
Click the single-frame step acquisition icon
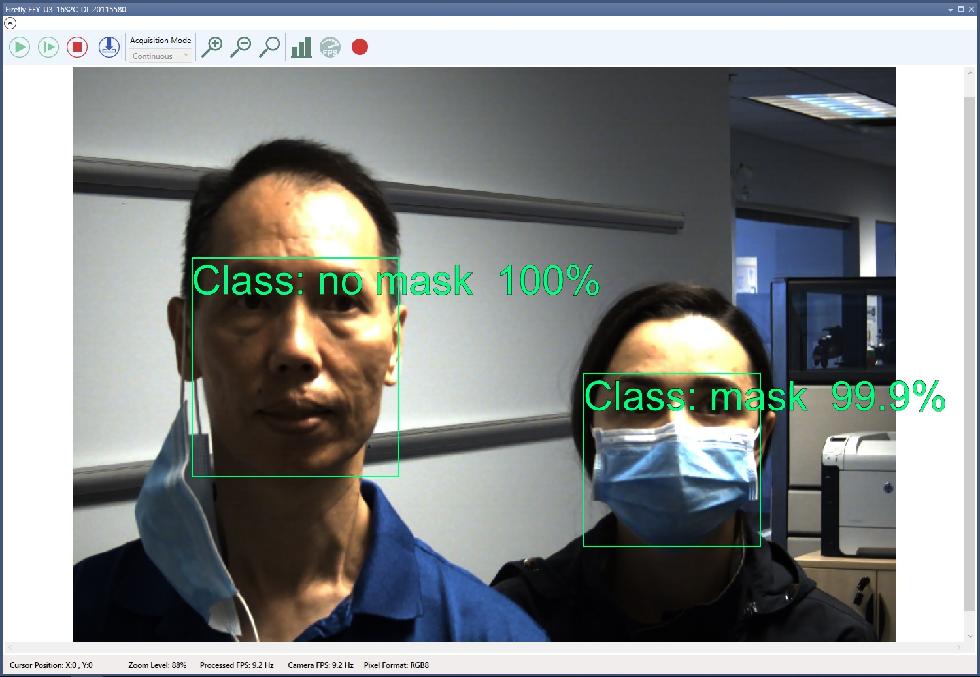pyautogui.click(x=48, y=47)
